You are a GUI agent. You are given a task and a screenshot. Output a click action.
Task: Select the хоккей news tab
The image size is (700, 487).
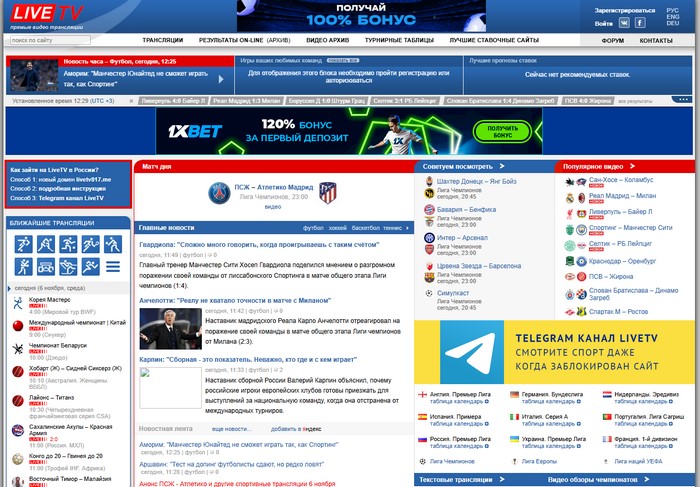pyautogui.click(x=338, y=228)
